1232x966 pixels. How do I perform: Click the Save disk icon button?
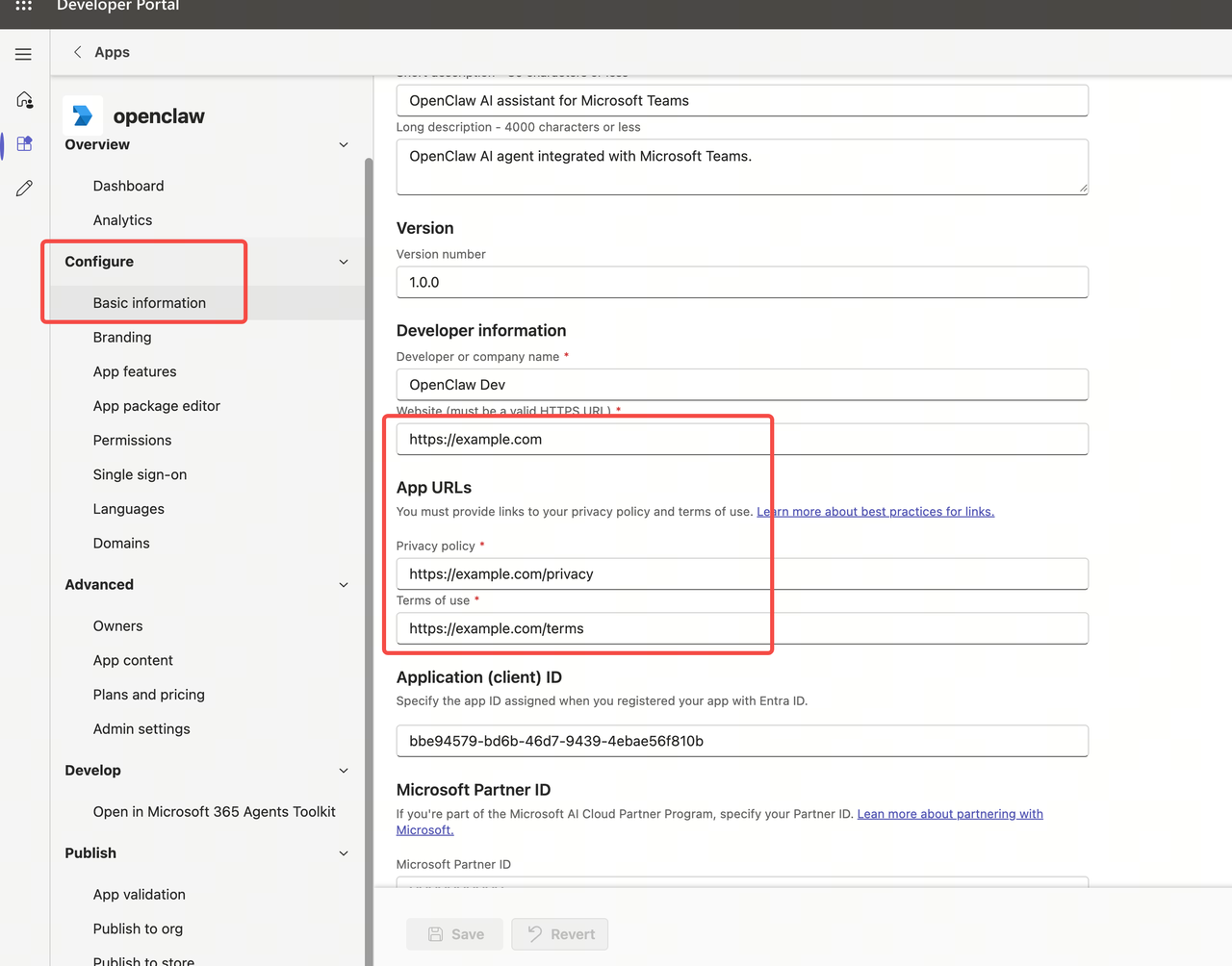(454, 934)
